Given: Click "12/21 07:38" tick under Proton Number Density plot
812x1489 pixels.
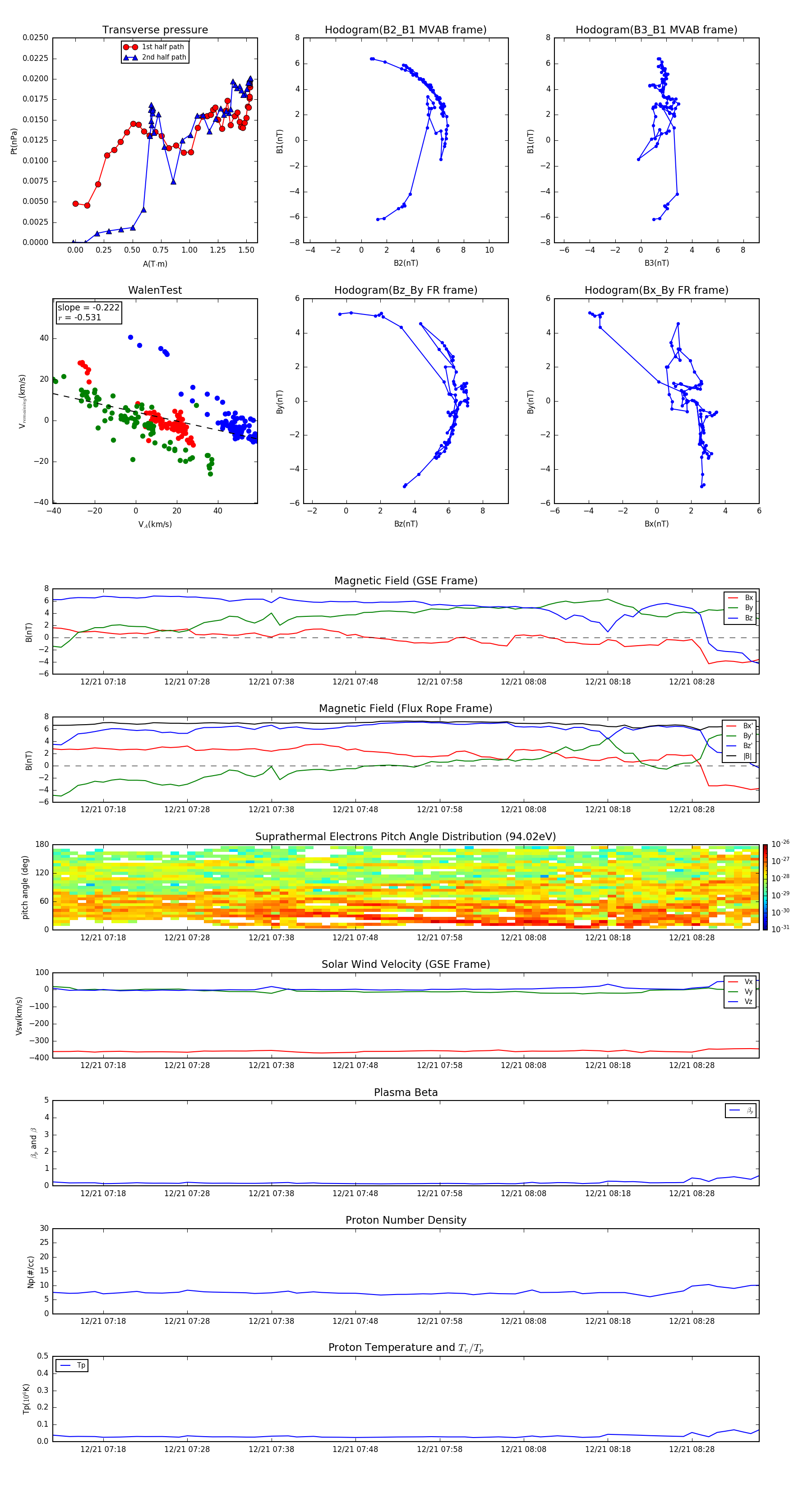Looking at the screenshot, I should [x=271, y=1321].
